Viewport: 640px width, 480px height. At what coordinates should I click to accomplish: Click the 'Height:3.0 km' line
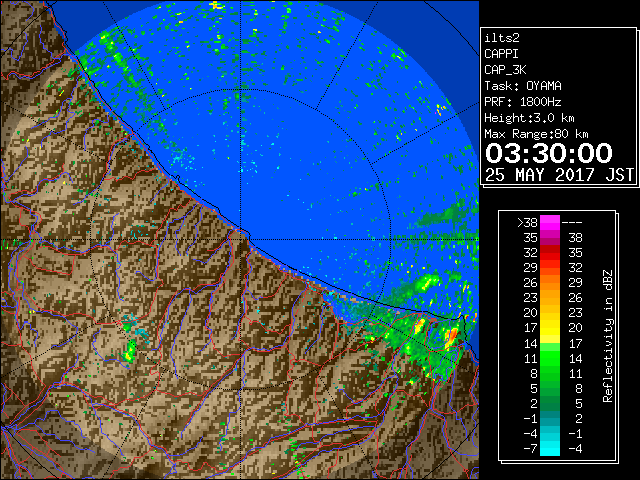click(529, 118)
